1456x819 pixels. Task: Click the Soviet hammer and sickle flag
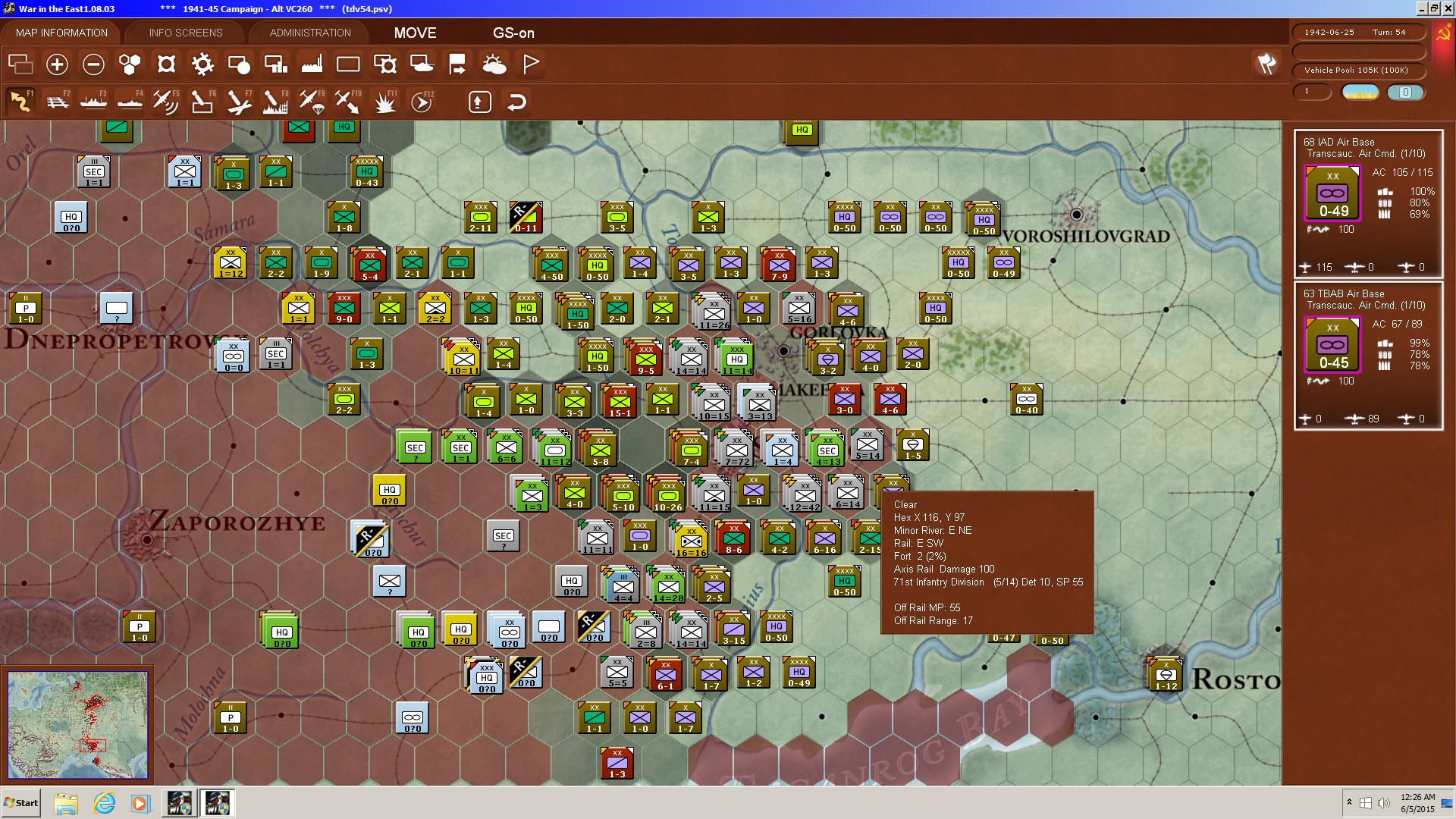1443,34
